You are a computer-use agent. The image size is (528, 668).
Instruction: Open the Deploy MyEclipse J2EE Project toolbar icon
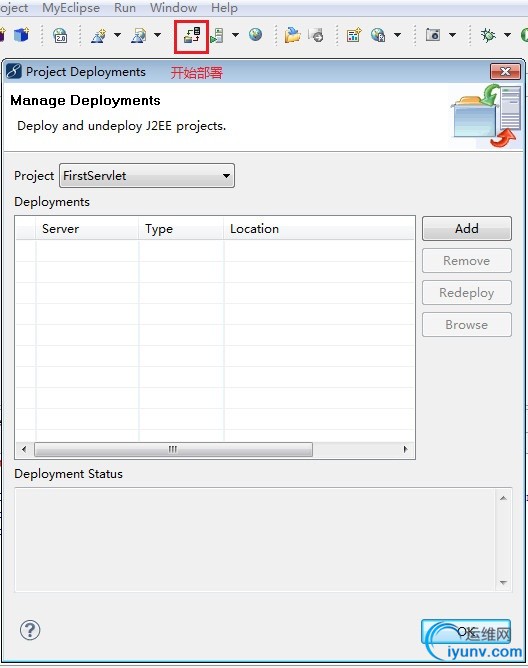pyautogui.click(x=192, y=35)
